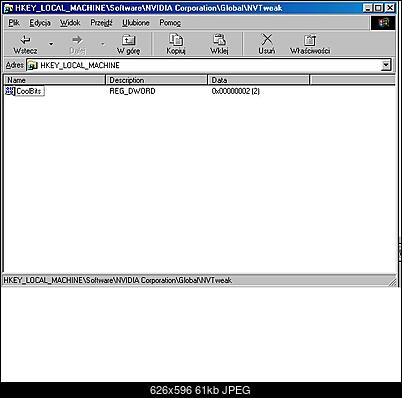Click the 0x00000002 (2) data cell
The width and height of the screenshot is (402, 398).
pos(236,91)
